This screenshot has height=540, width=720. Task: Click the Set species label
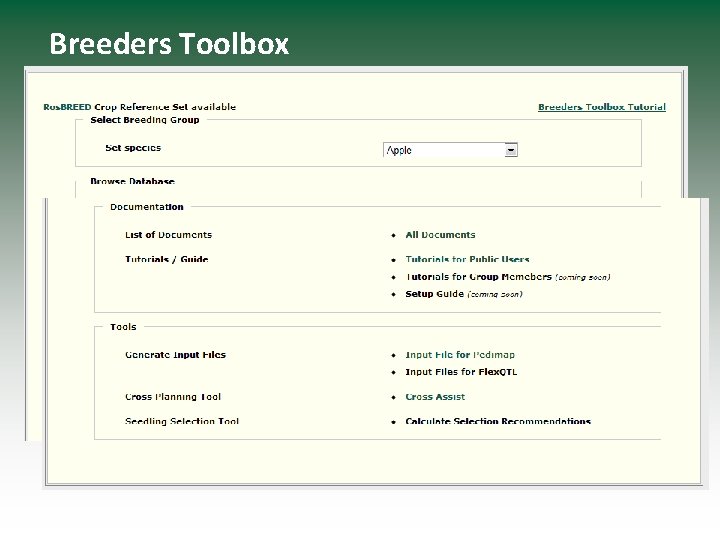[133, 148]
